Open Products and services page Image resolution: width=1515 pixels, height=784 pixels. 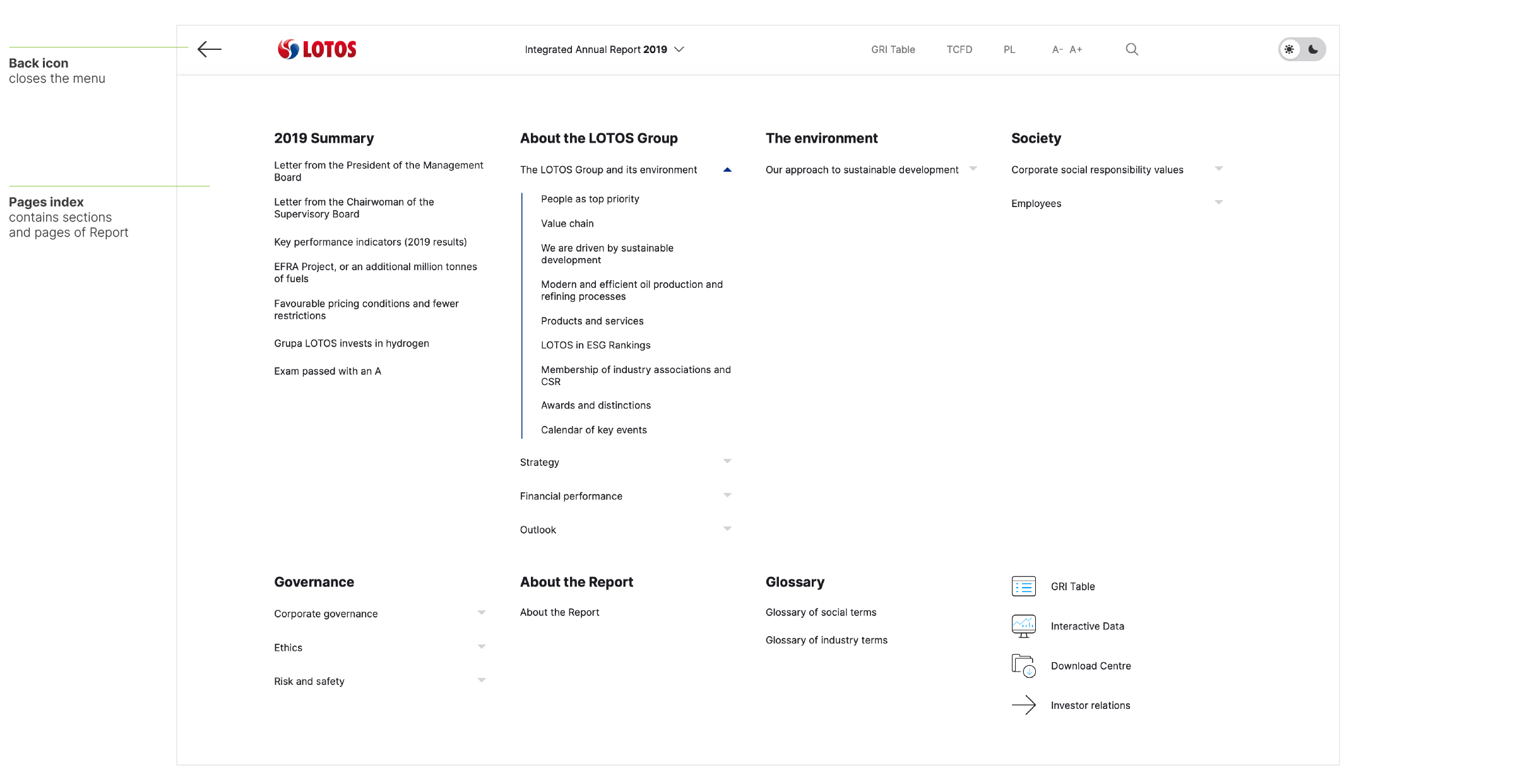point(592,321)
